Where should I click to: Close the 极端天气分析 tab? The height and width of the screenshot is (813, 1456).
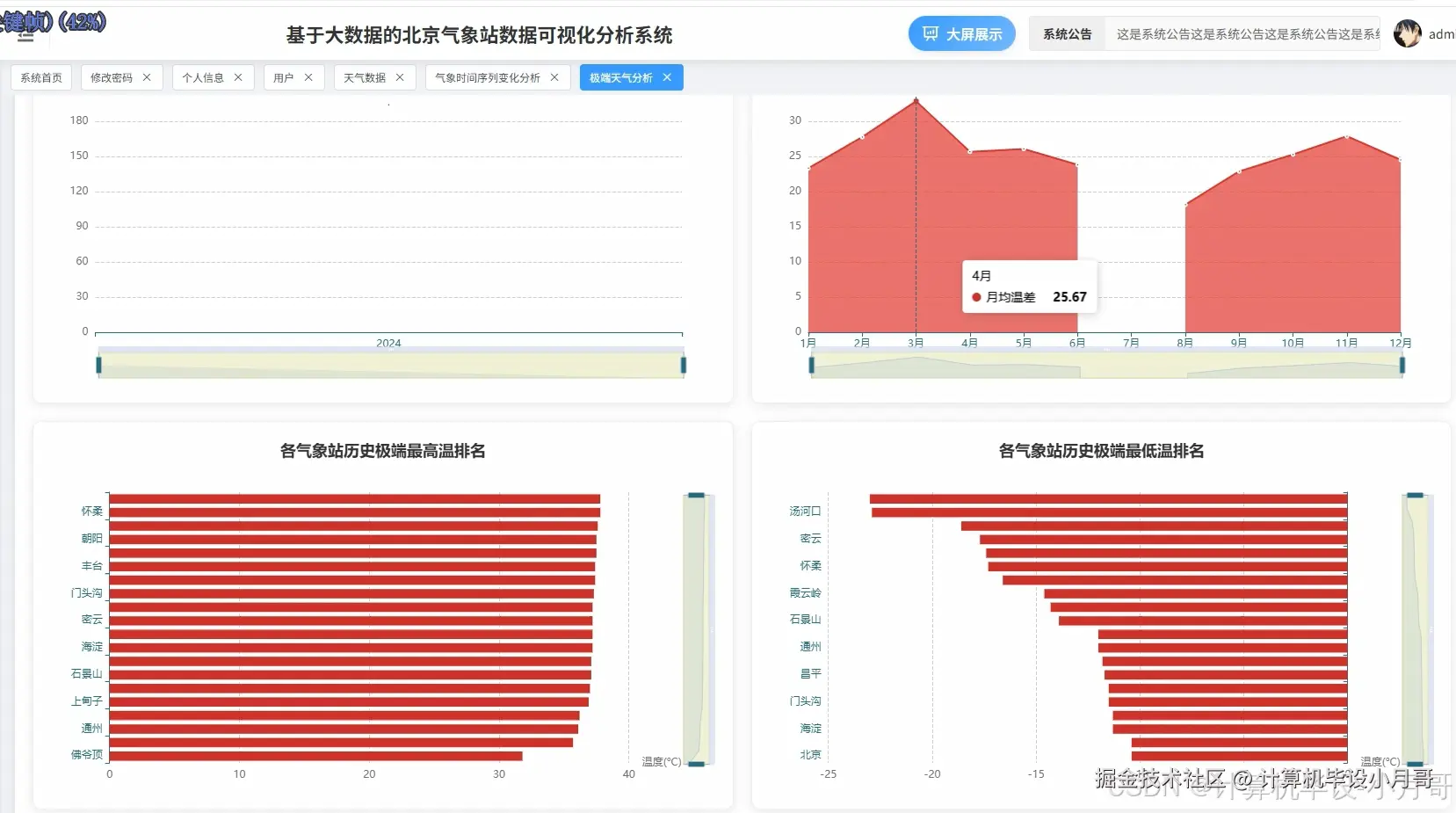click(x=668, y=77)
